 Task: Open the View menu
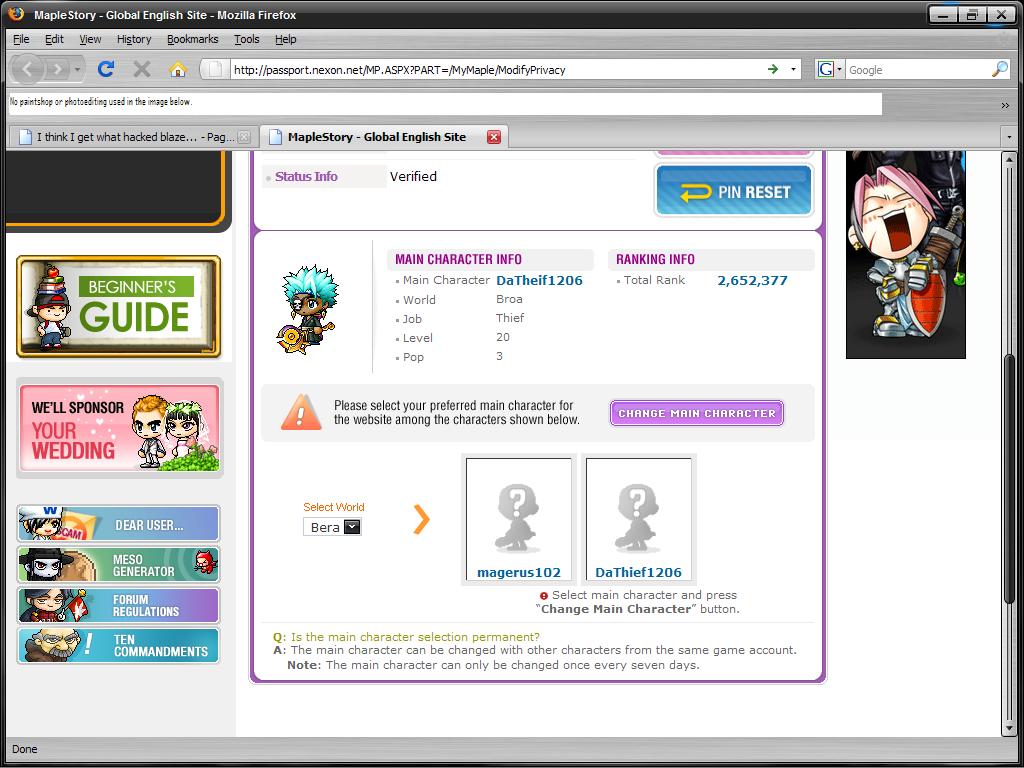click(90, 39)
